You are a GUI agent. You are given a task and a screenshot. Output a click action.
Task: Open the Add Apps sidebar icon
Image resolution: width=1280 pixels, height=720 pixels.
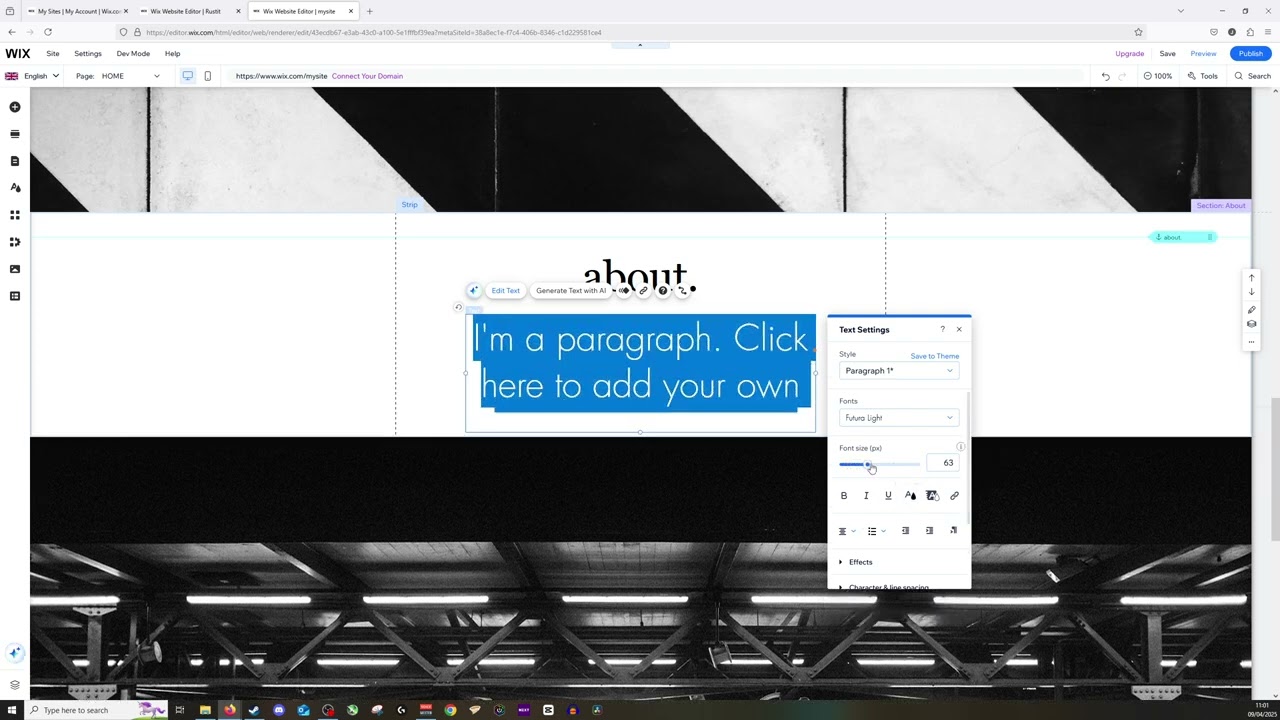point(15,215)
